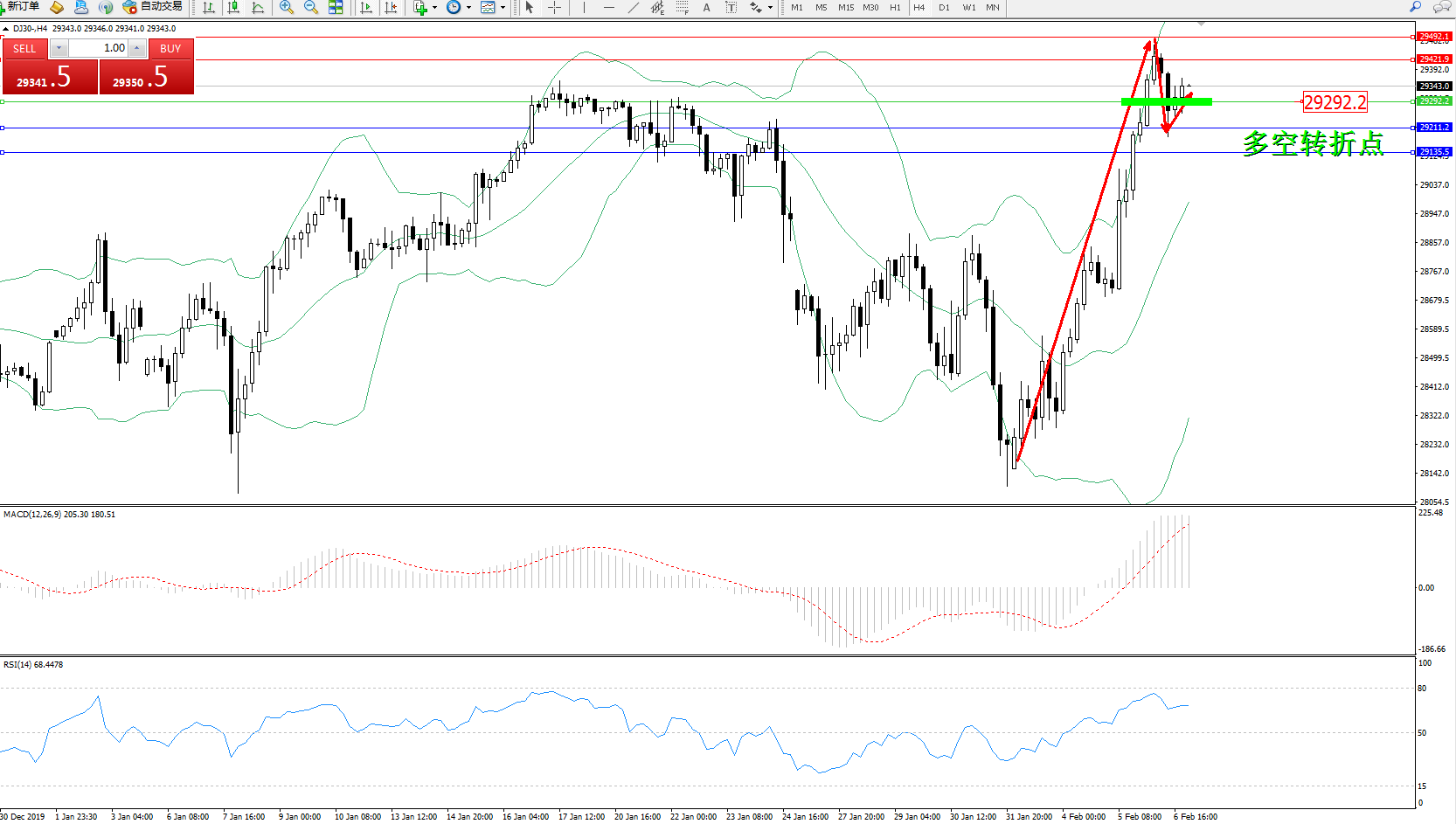Open the search magnifier in top right

point(1415,7)
